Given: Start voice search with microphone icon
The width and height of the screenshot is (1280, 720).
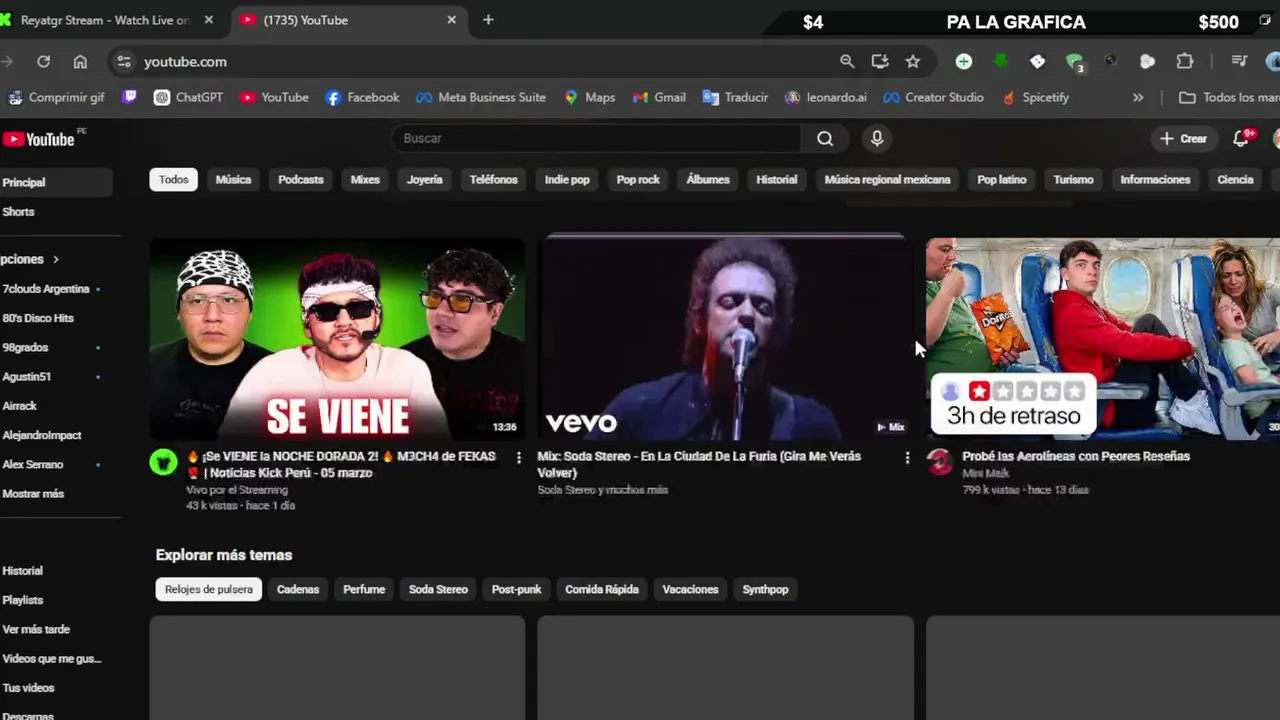Looking at the screenshot, I should coord(877,139).
